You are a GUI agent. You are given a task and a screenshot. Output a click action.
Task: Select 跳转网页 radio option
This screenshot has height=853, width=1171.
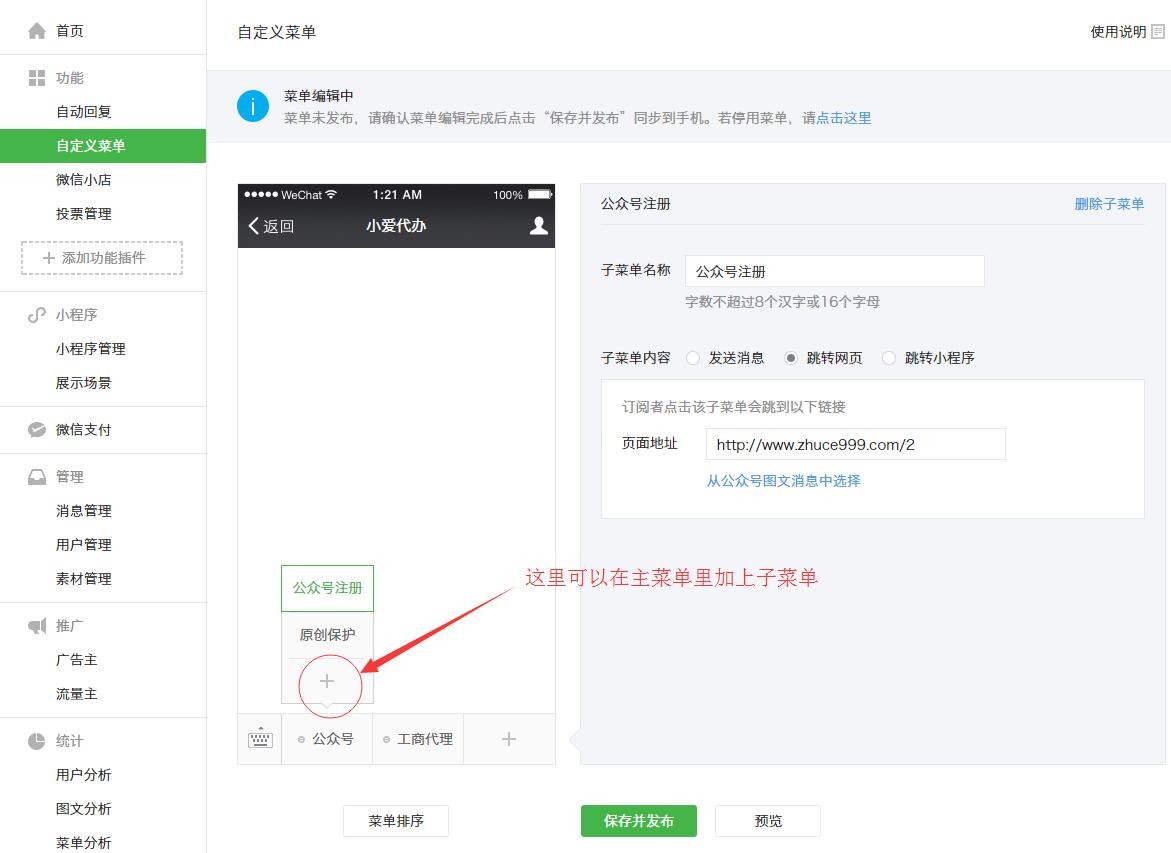pyautogui.click(x=791, y=358)
